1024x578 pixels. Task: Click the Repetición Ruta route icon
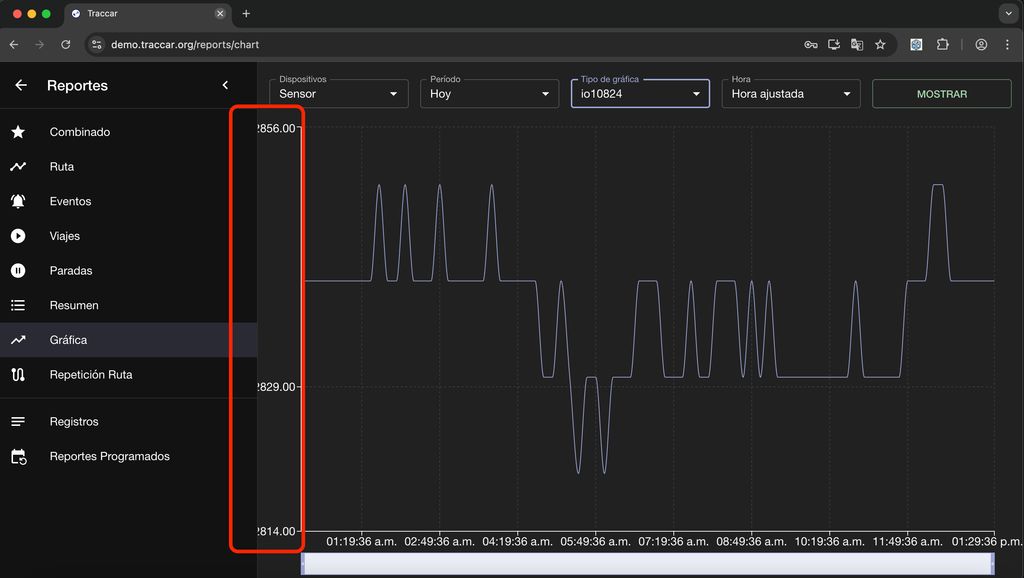18,375
